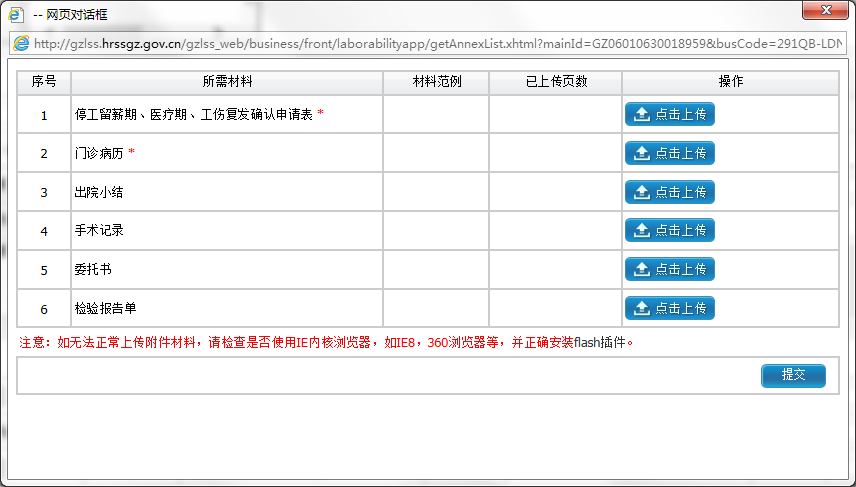This screenshot has height=487, width=856.
Task: Click the 网页对话框 title bar text
Action: tap(70, 15)
